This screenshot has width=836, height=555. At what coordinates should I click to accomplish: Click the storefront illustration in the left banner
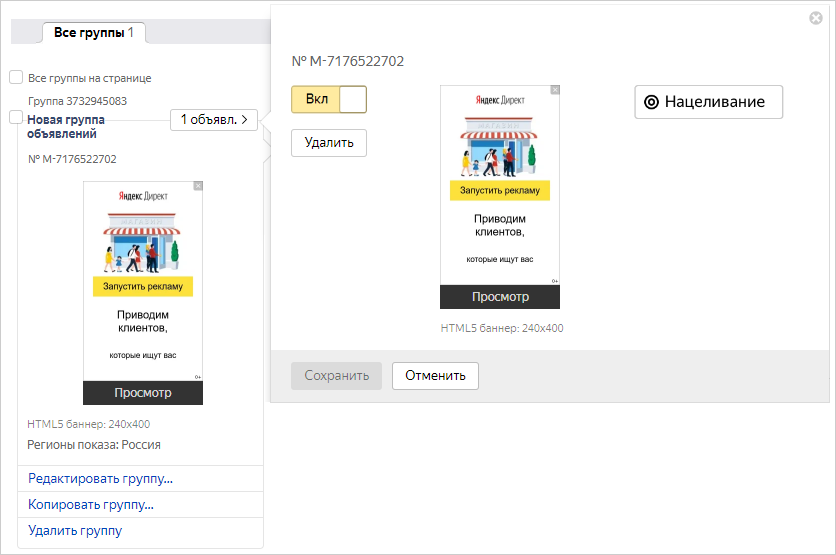tap(143, 243)
